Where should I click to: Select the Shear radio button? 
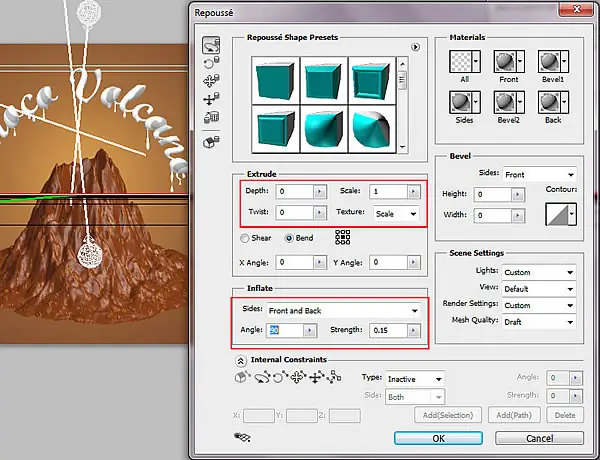244,238
